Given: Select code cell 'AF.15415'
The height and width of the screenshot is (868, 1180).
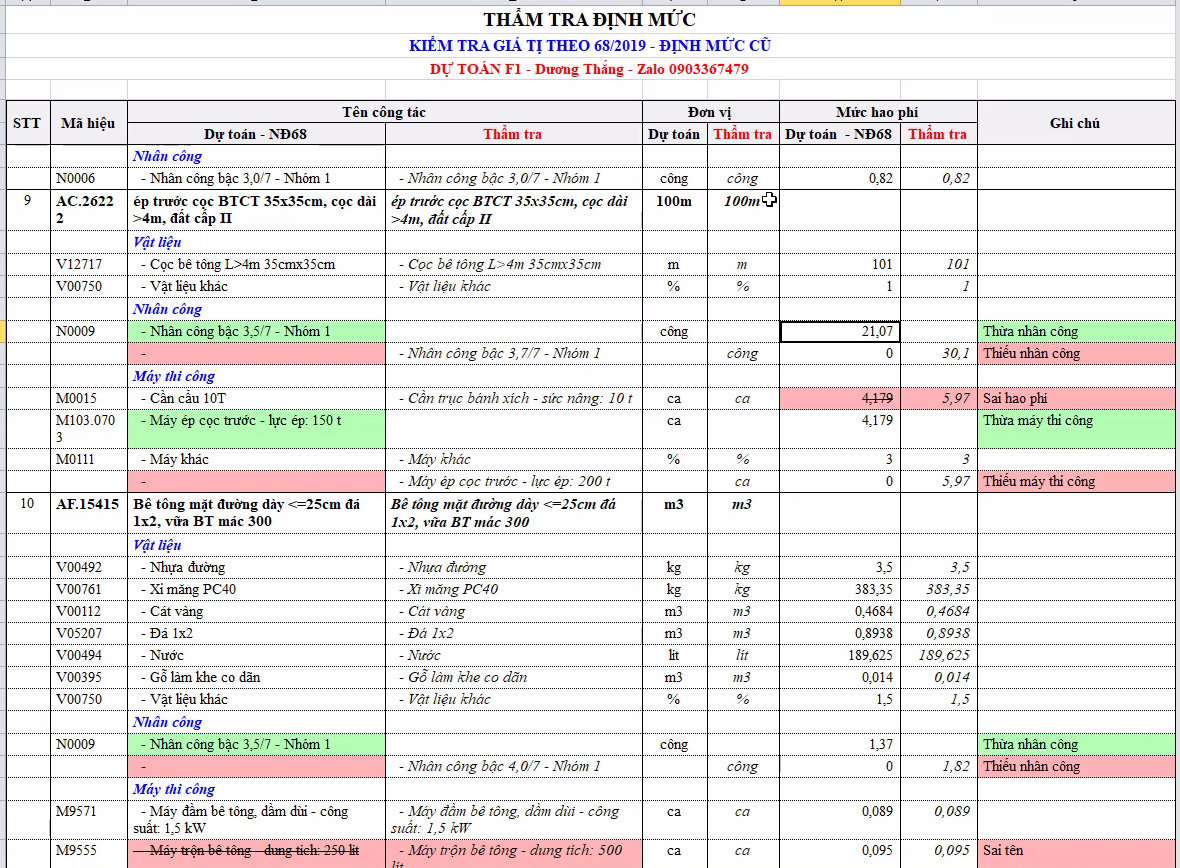Looking at the screenshot, I should coord(87,513).
